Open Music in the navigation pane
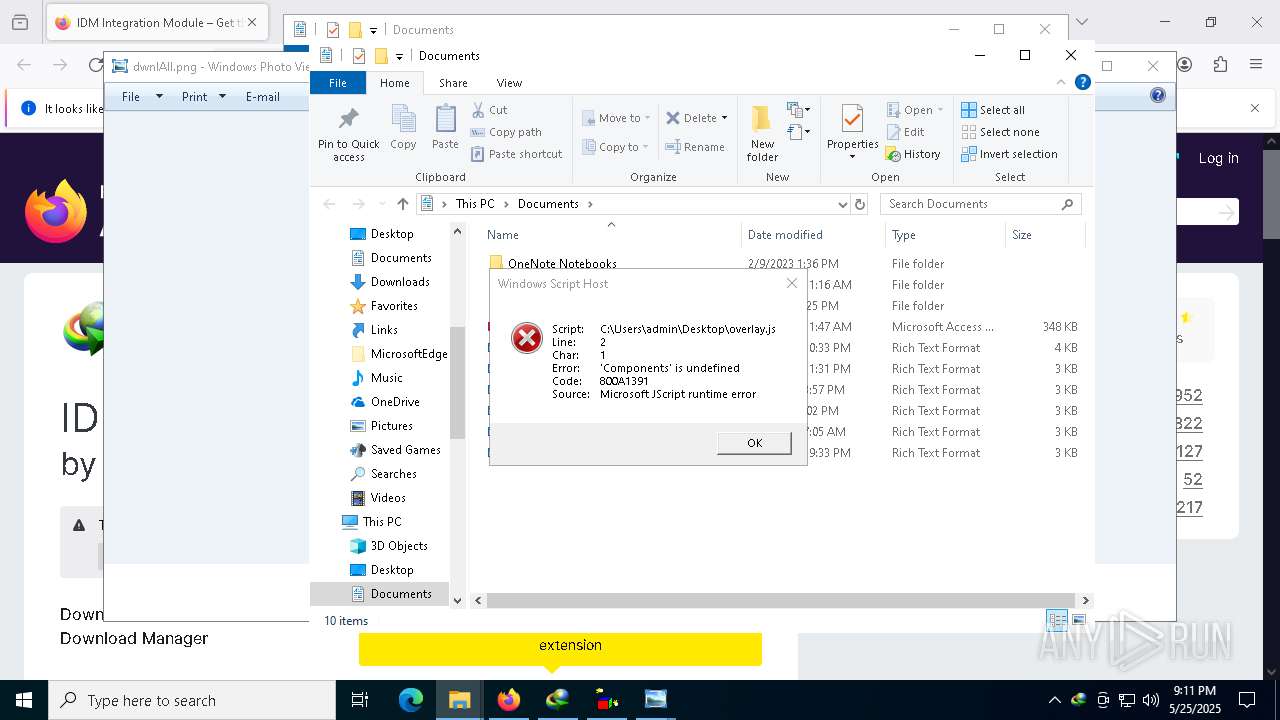Image resolution: width=1280 pixels, height=720 pixels. click(x=386, y=378)
